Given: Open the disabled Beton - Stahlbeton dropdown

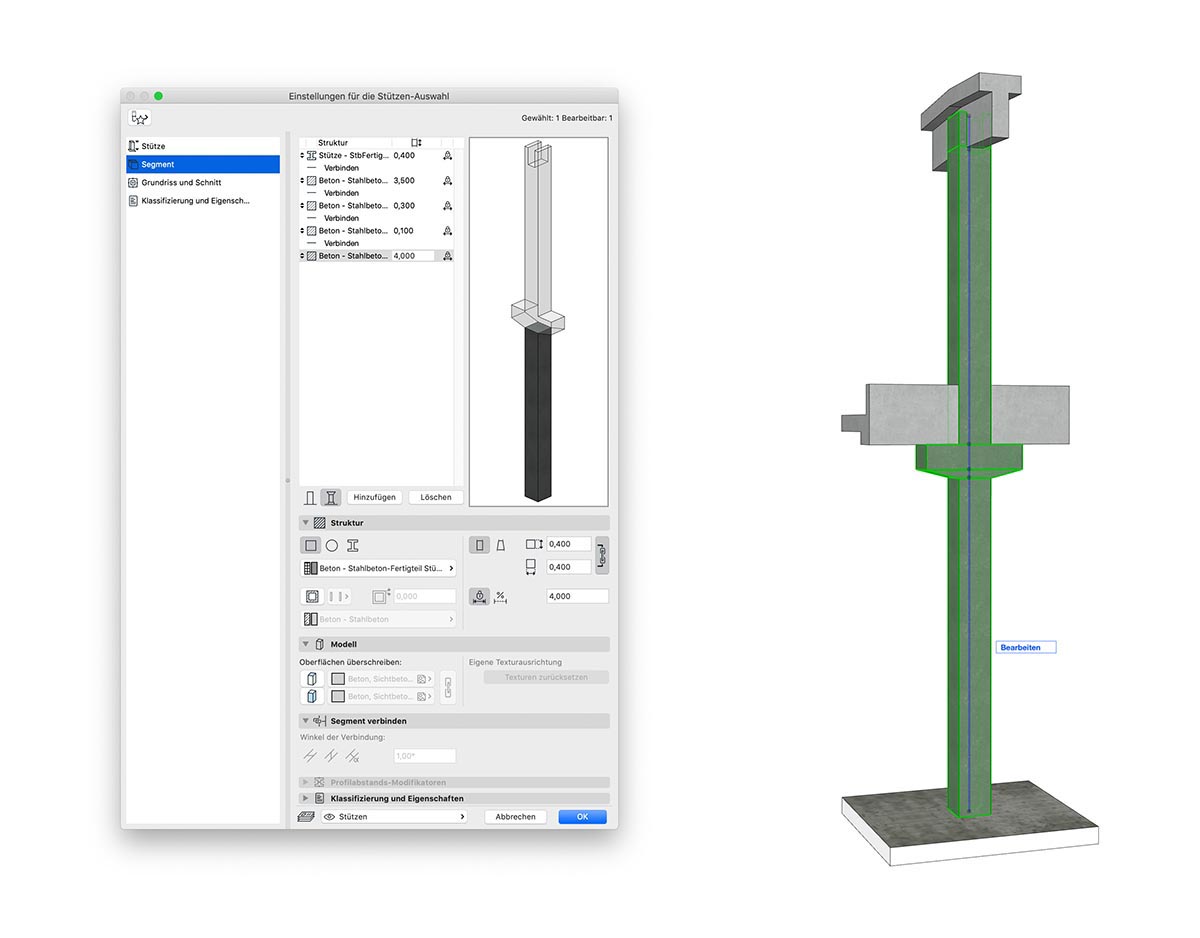Looking at the screenshot, I should [378, 619].
